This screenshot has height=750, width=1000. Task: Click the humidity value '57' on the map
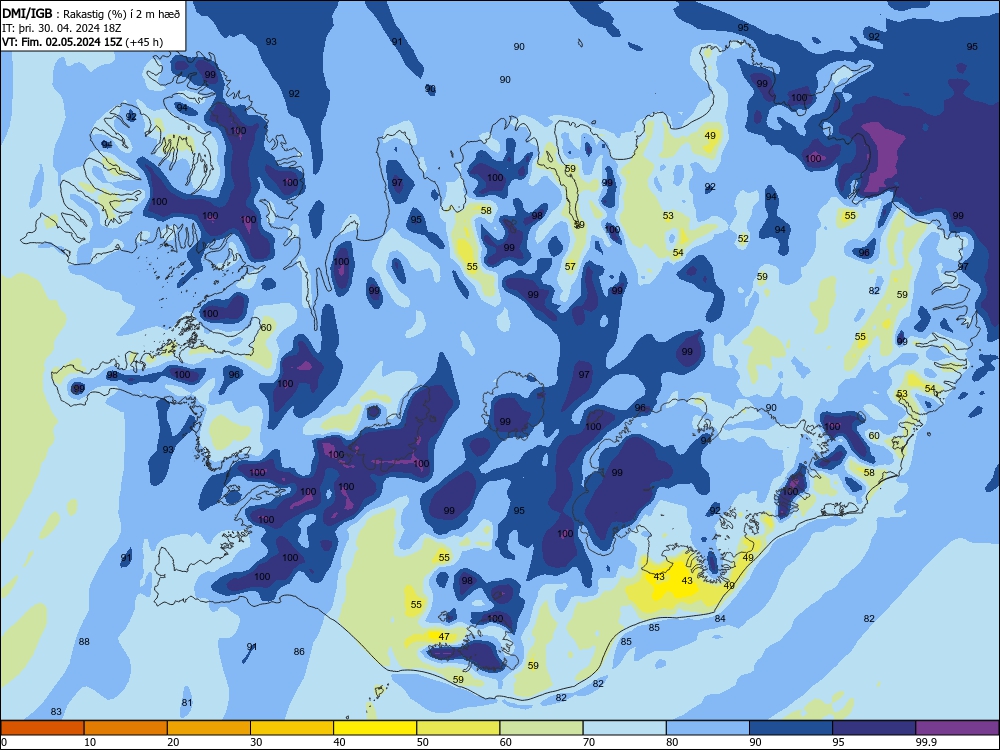[x=570, y=267]
